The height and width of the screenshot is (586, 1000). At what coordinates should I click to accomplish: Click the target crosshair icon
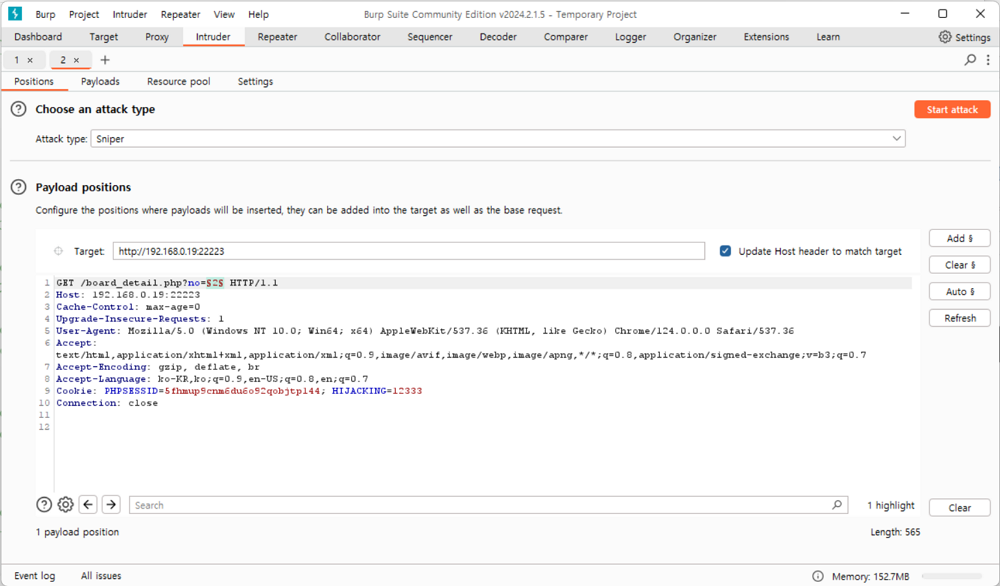[x=58, y=251]
